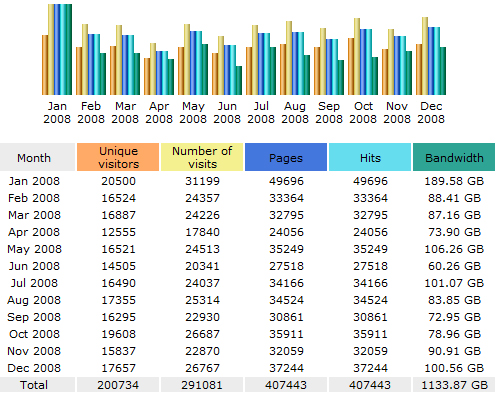Click bandwidth value 88.41 GB

pyautogui.click(x=454, y=198)
